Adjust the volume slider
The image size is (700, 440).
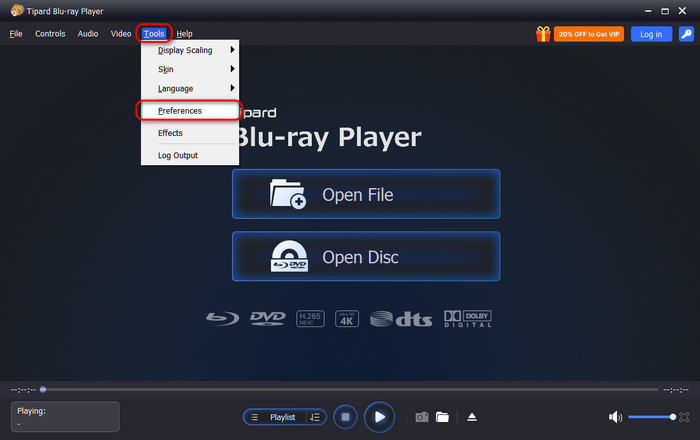pos(651,417)
